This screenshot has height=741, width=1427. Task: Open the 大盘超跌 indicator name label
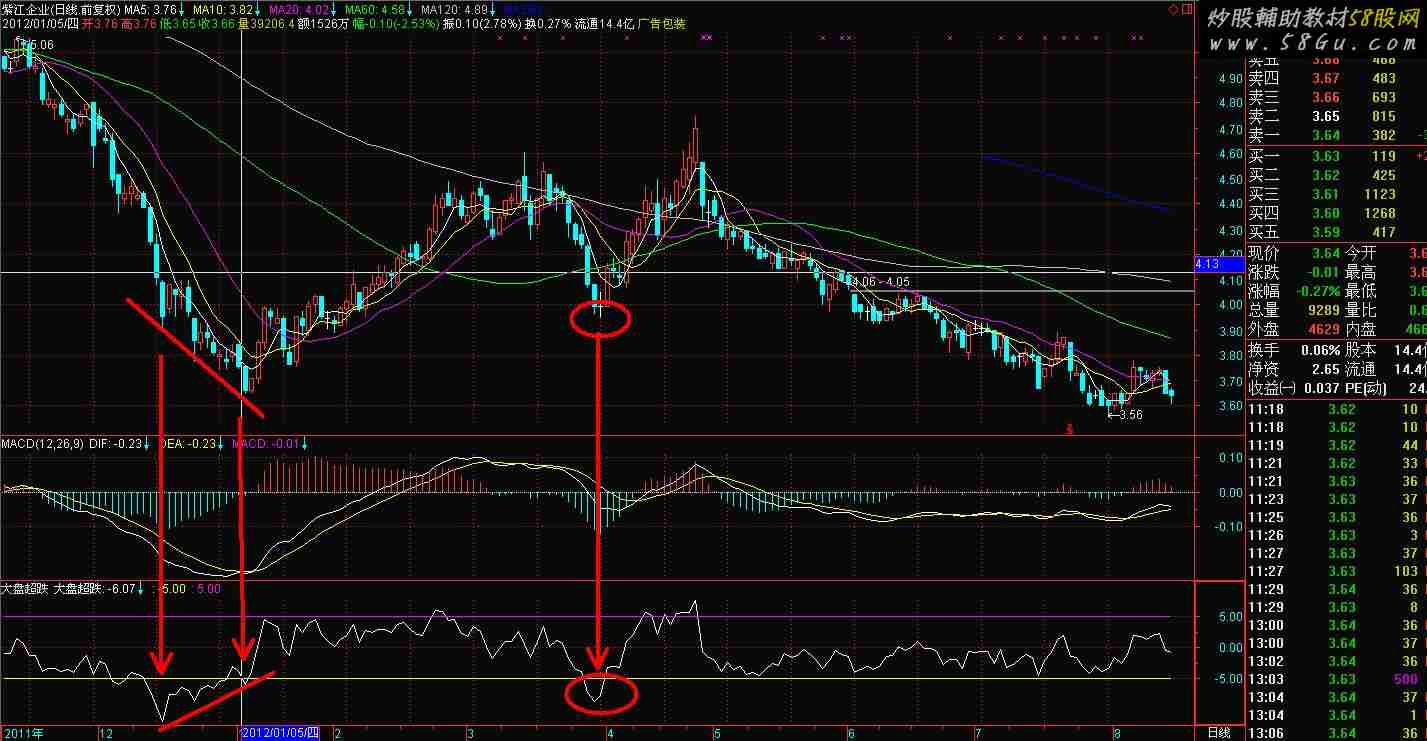[x=24, y=589]
